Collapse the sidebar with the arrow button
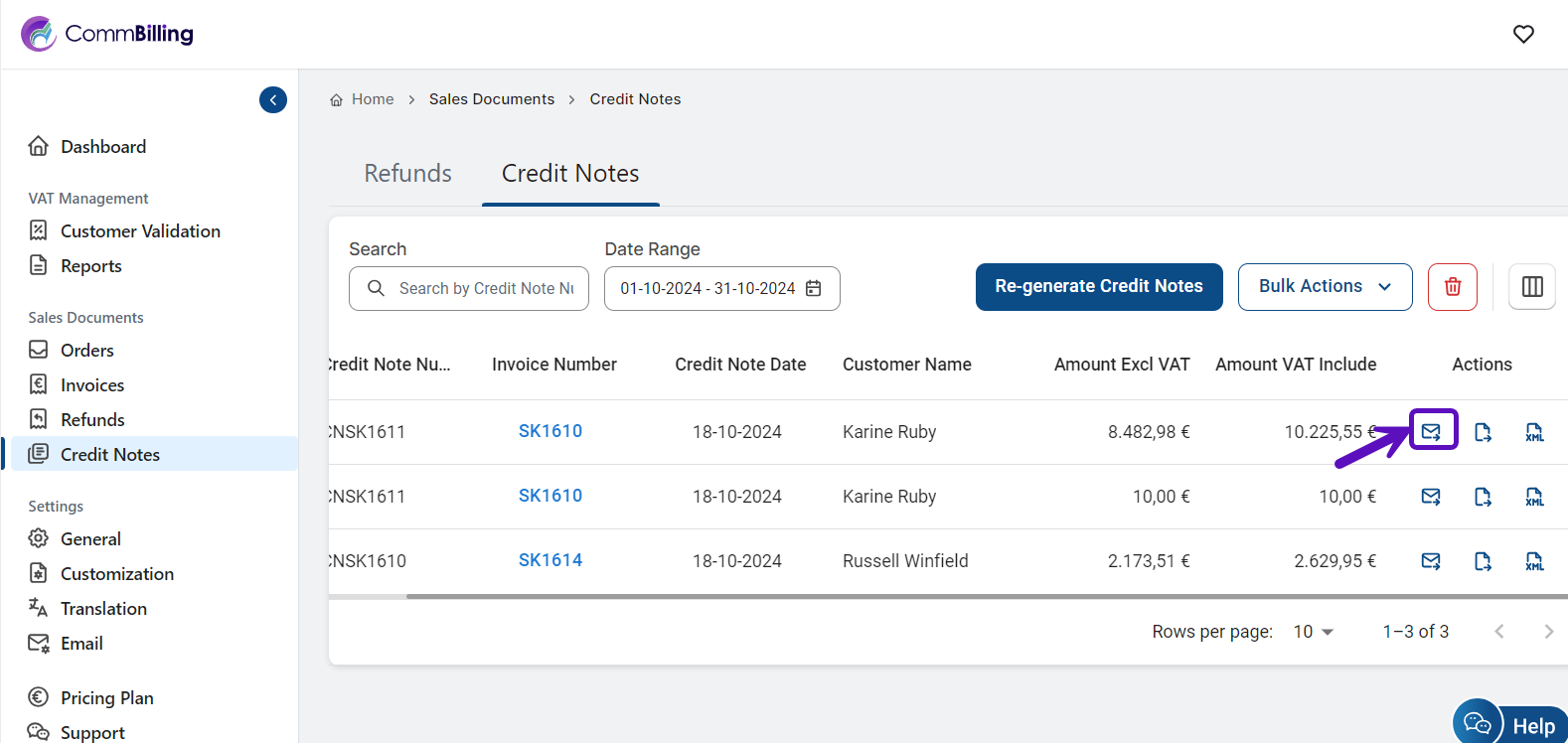 point(273,99)
